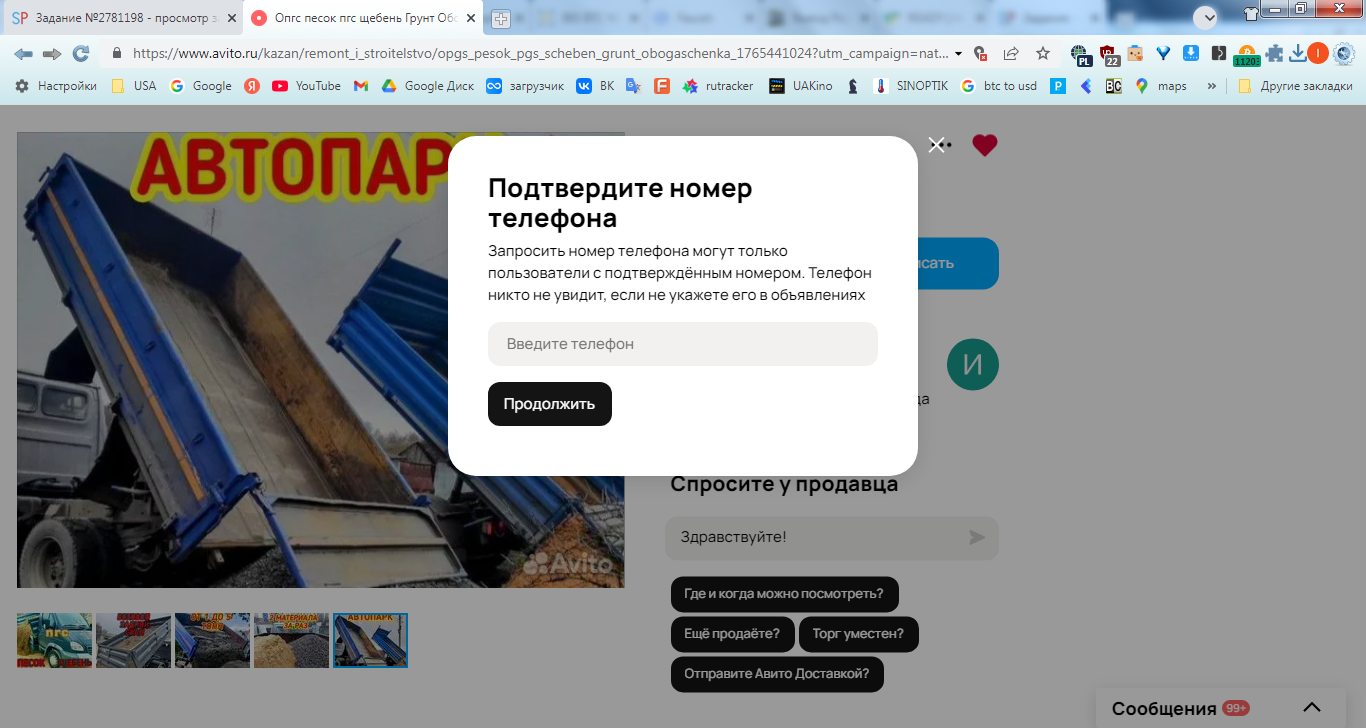Click the blocked location icon in address bar
Image resolution: width=1366 pixels, height=728 pixels.
[980, 54]
